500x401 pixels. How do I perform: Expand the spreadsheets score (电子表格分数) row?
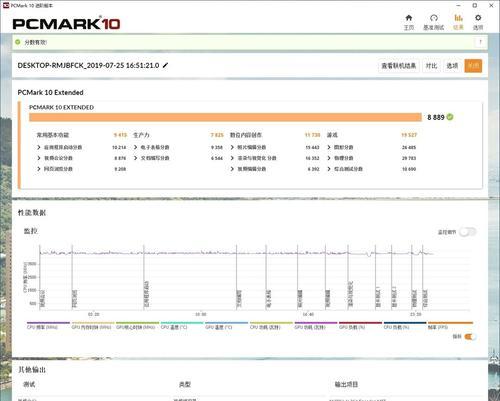136,147
